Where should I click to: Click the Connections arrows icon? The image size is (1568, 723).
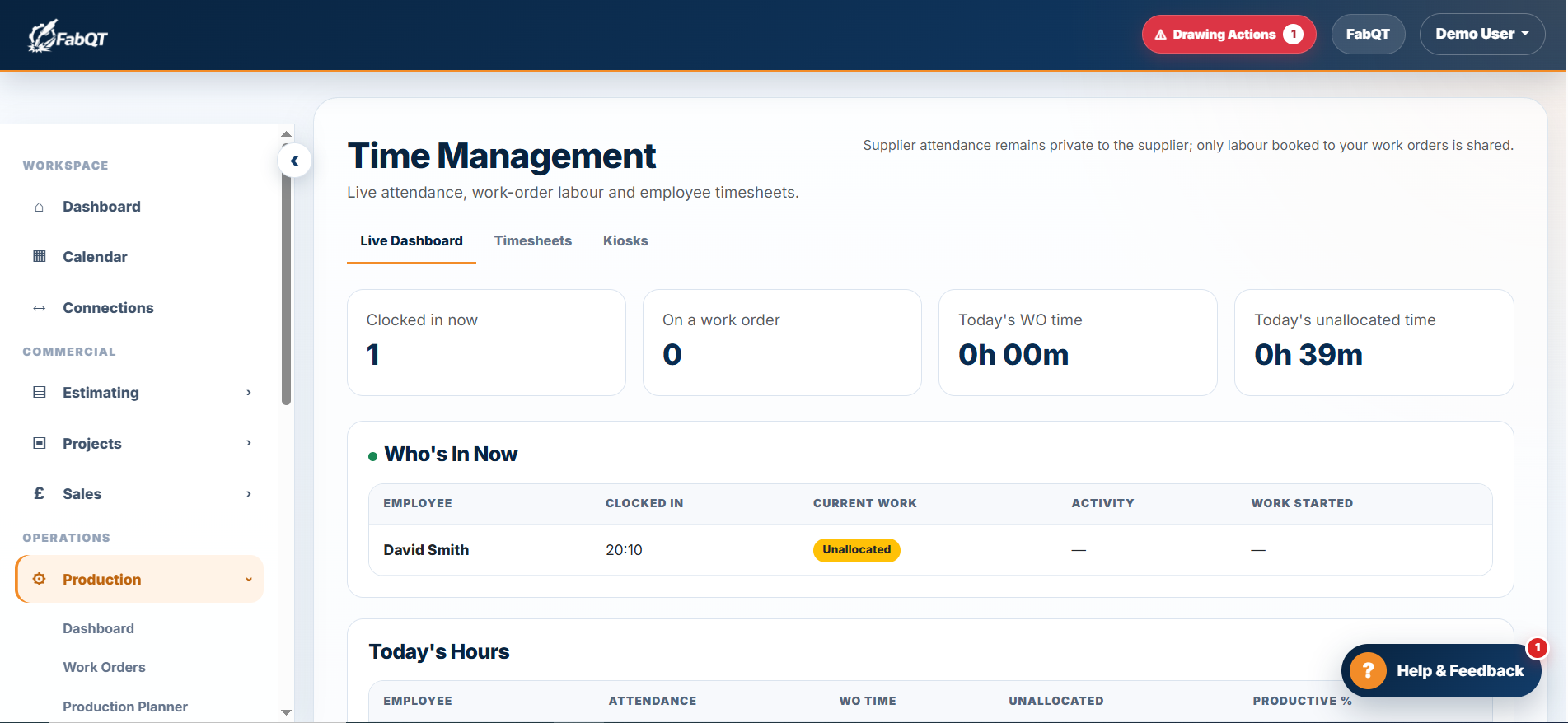[x=39, y=308]
